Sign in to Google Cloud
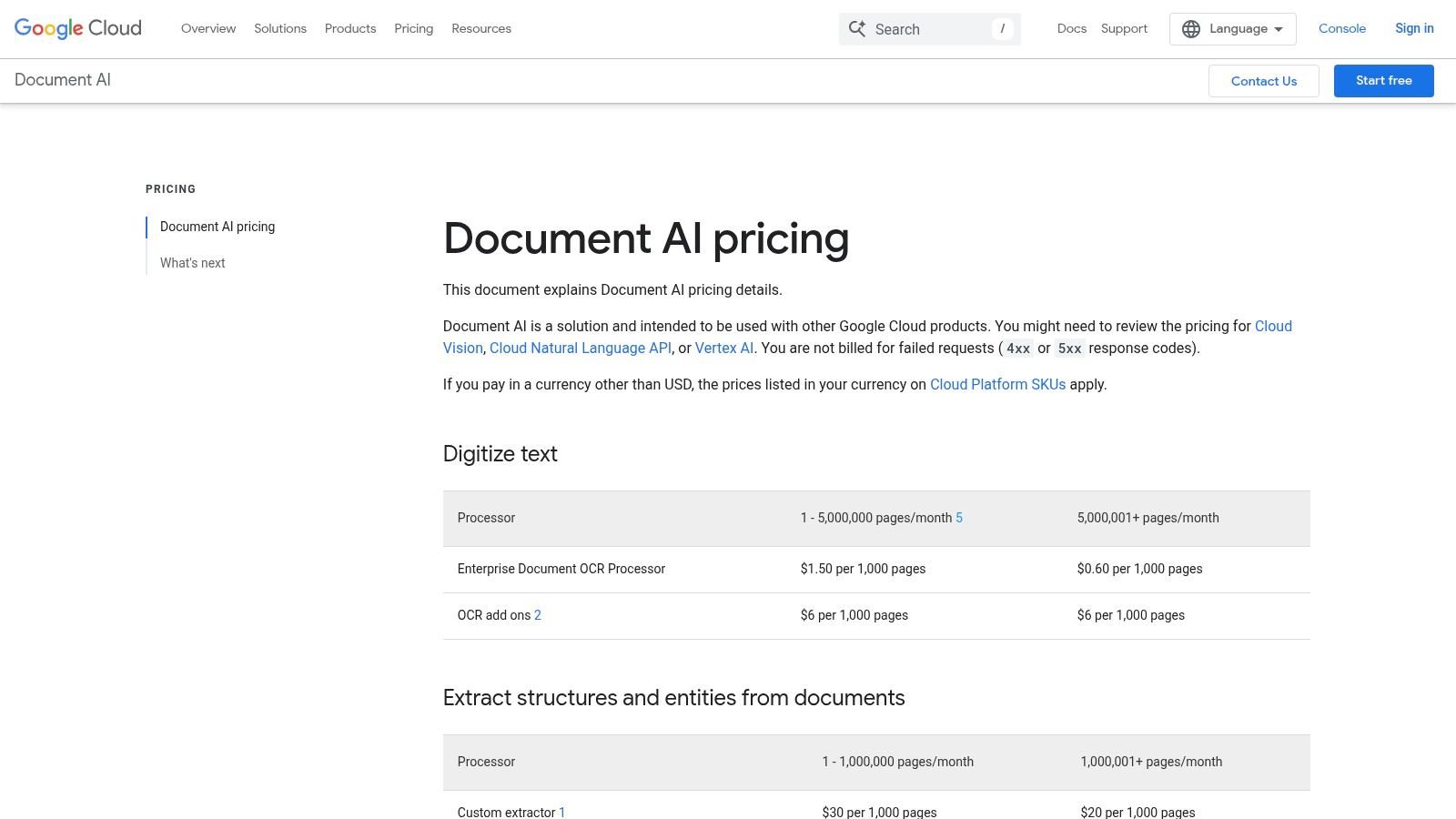 1413,28
